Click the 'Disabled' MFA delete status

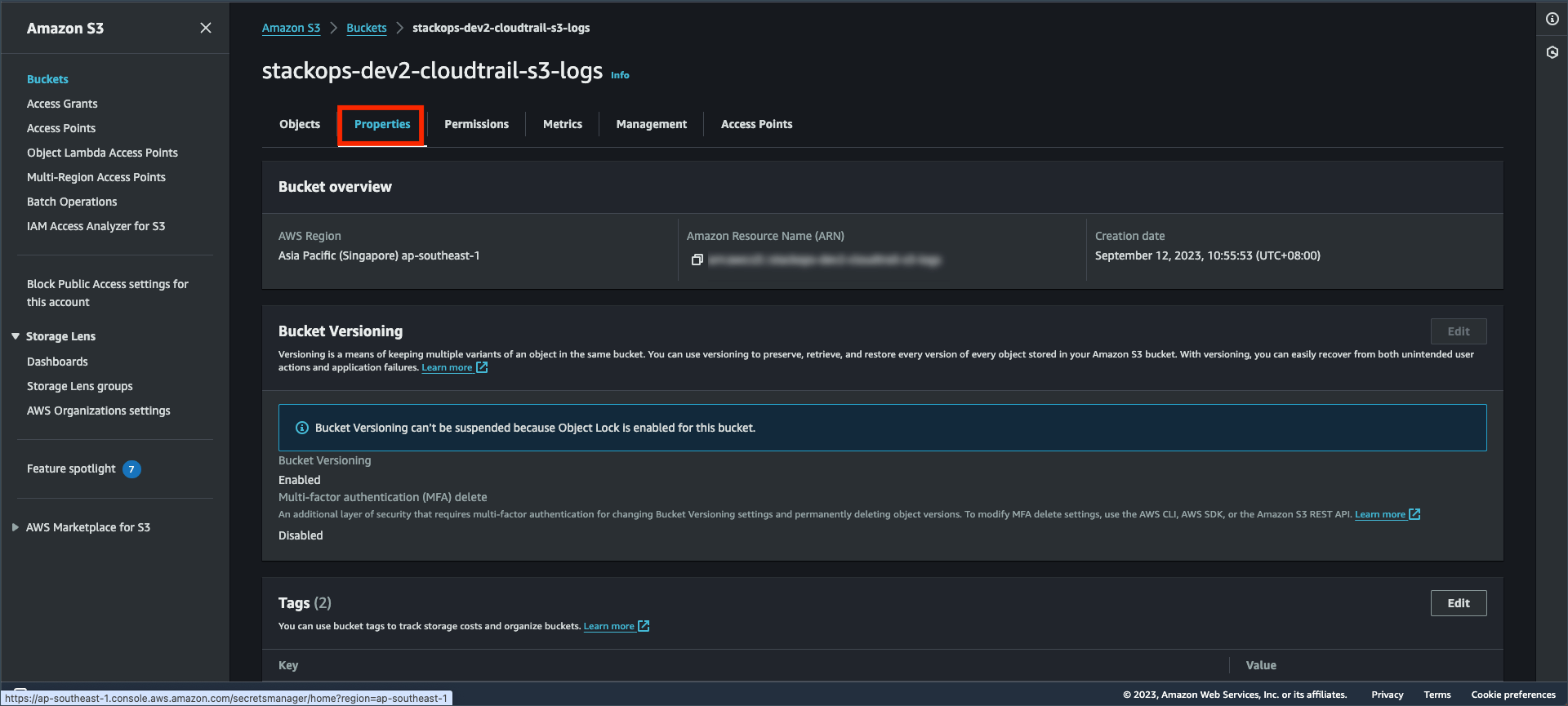[x=301, y=535]
